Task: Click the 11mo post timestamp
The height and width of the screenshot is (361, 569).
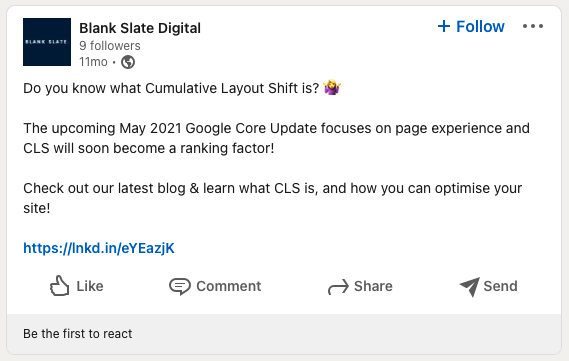Action: point(93,62)
